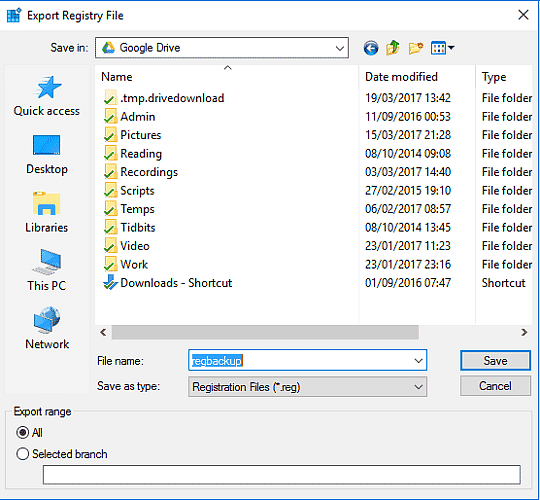Go up one folder level
Screen dimensions: 540x500
(x=393, y=48)
